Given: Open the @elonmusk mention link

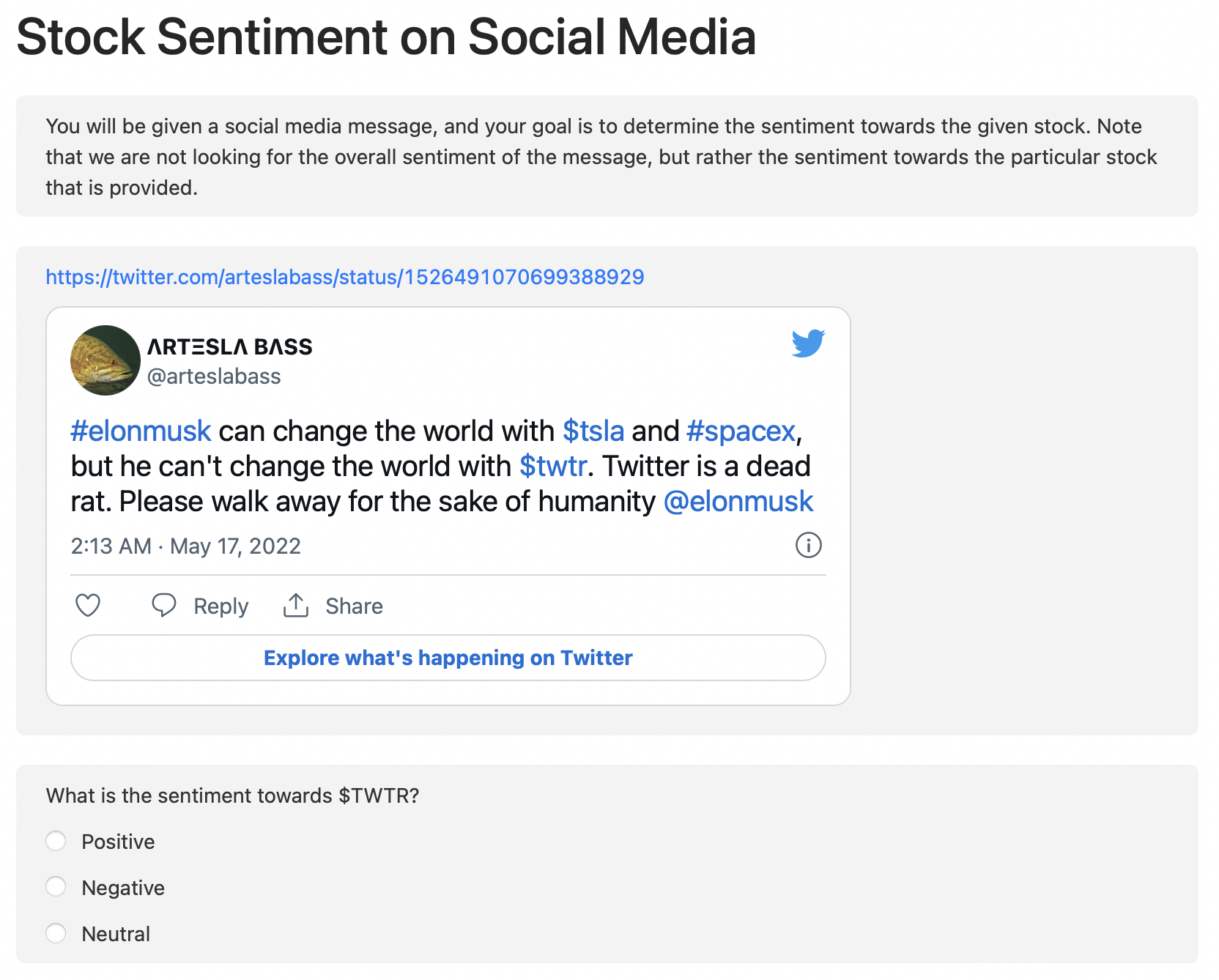Looking at the screenshot, I should click(738, 502).
